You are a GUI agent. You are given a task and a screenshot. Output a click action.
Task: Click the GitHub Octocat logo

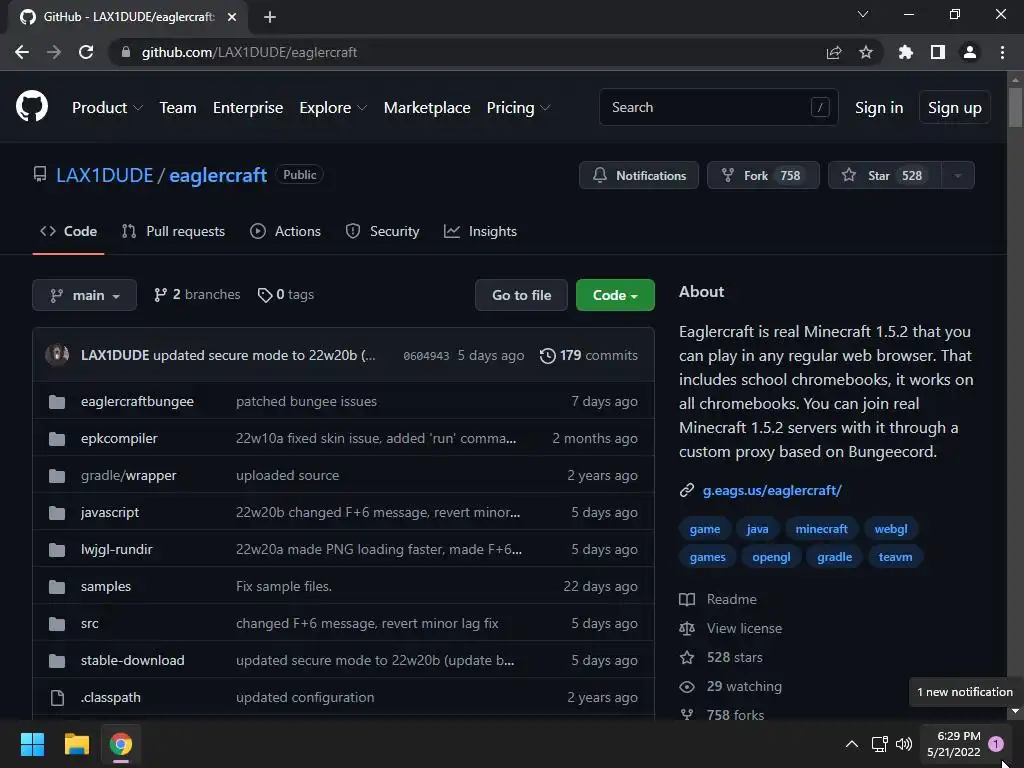[x=31, y=107]
